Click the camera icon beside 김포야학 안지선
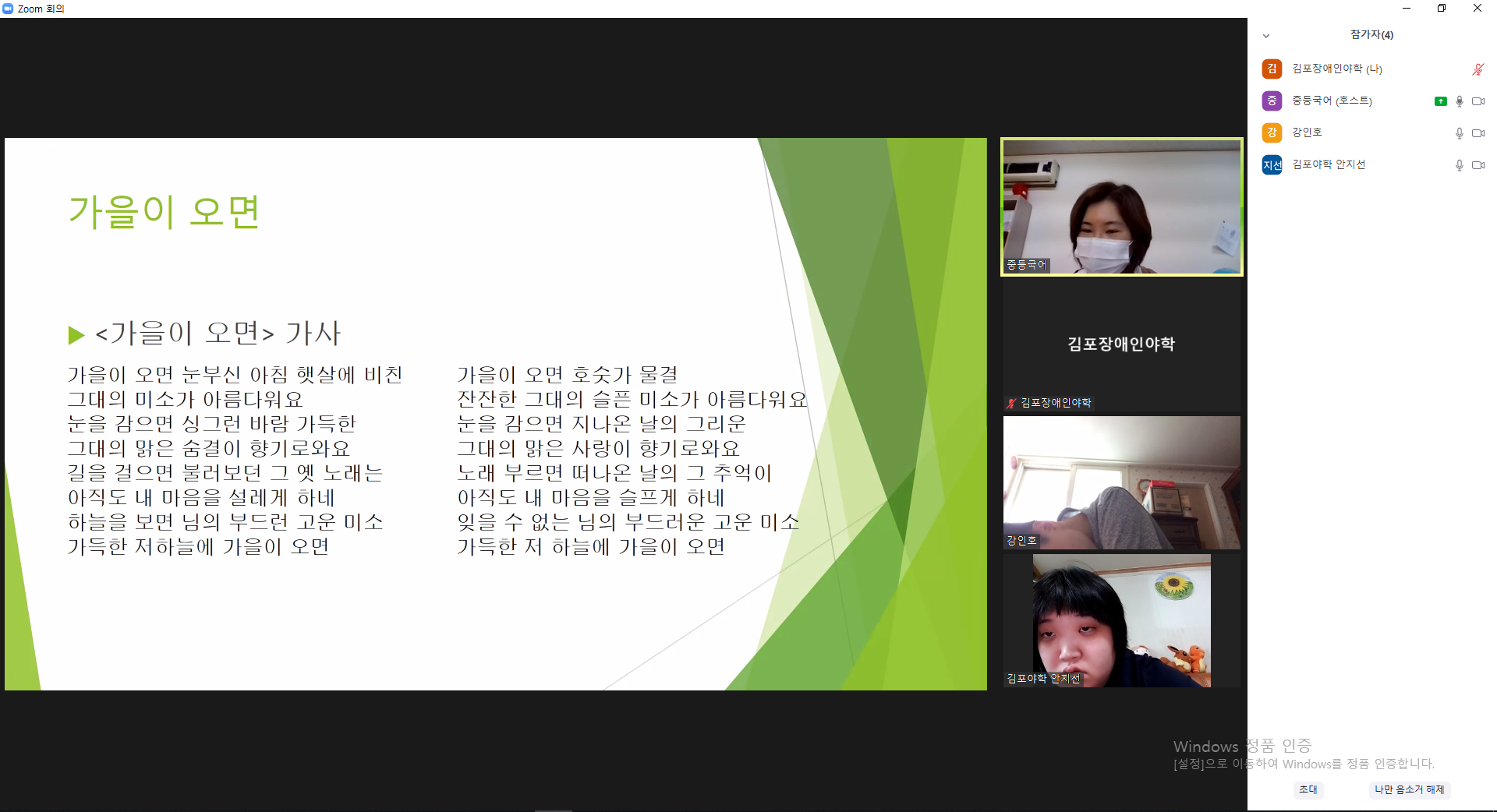The height and width of the screenshot is (812, 1497). pos(1478,165)
